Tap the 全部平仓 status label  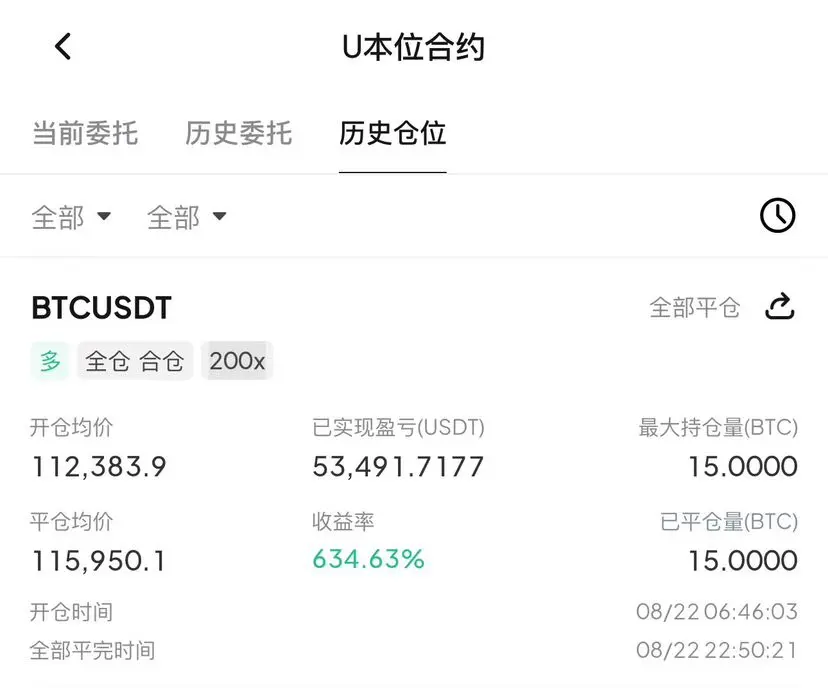point(694,307)
